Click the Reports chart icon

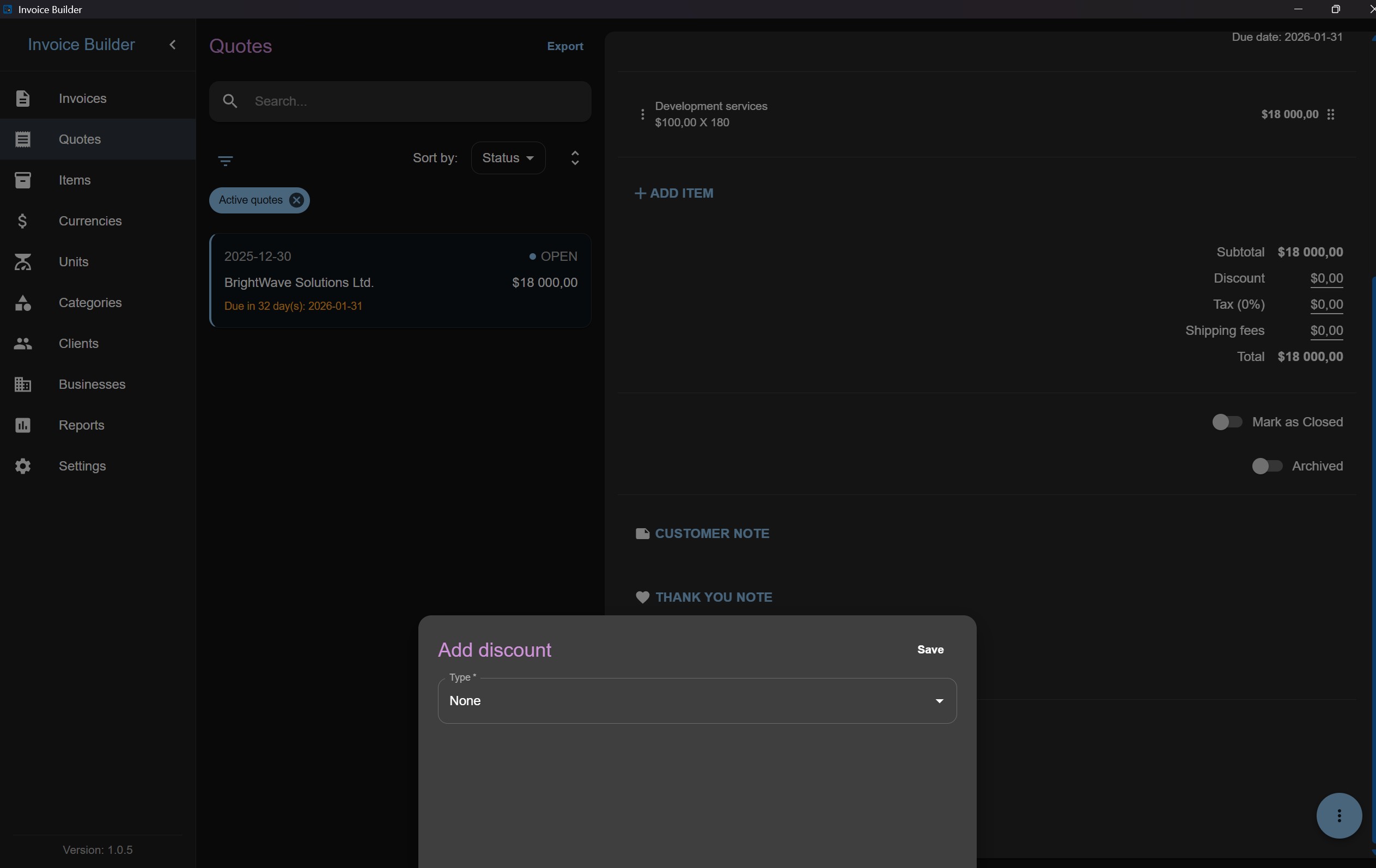(22, 425)
